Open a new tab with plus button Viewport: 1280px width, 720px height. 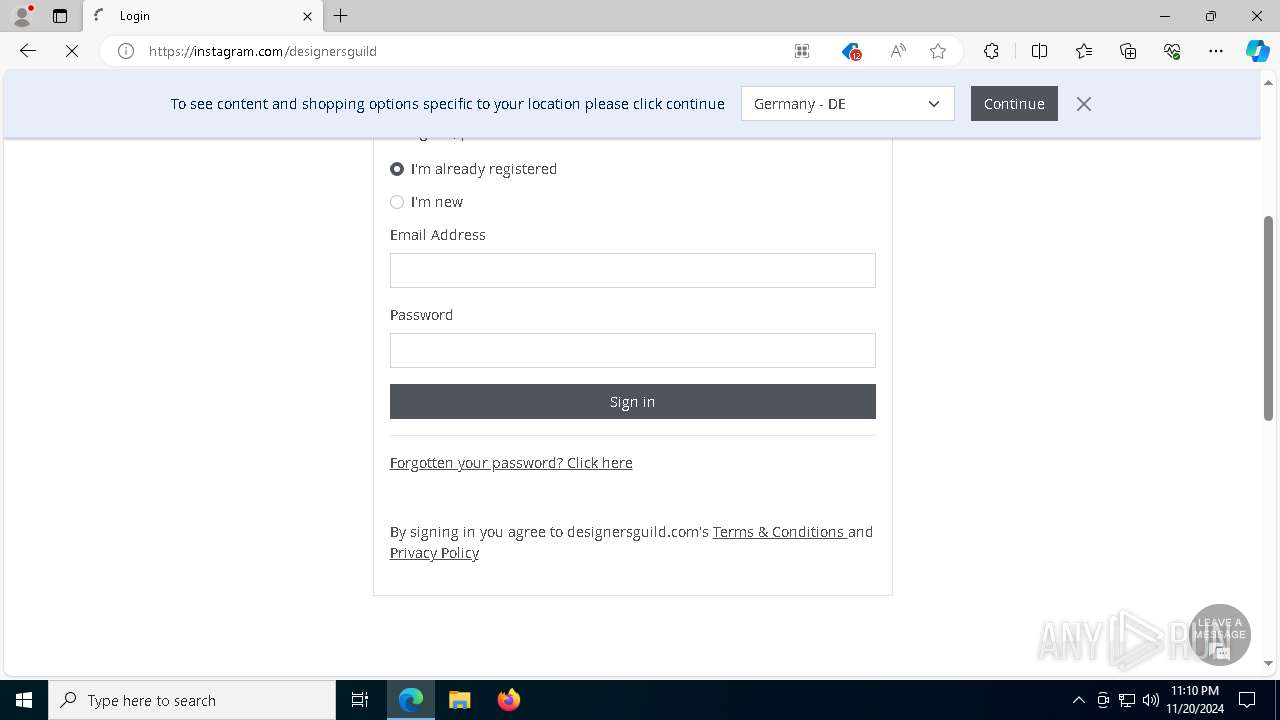pos(341,16)
